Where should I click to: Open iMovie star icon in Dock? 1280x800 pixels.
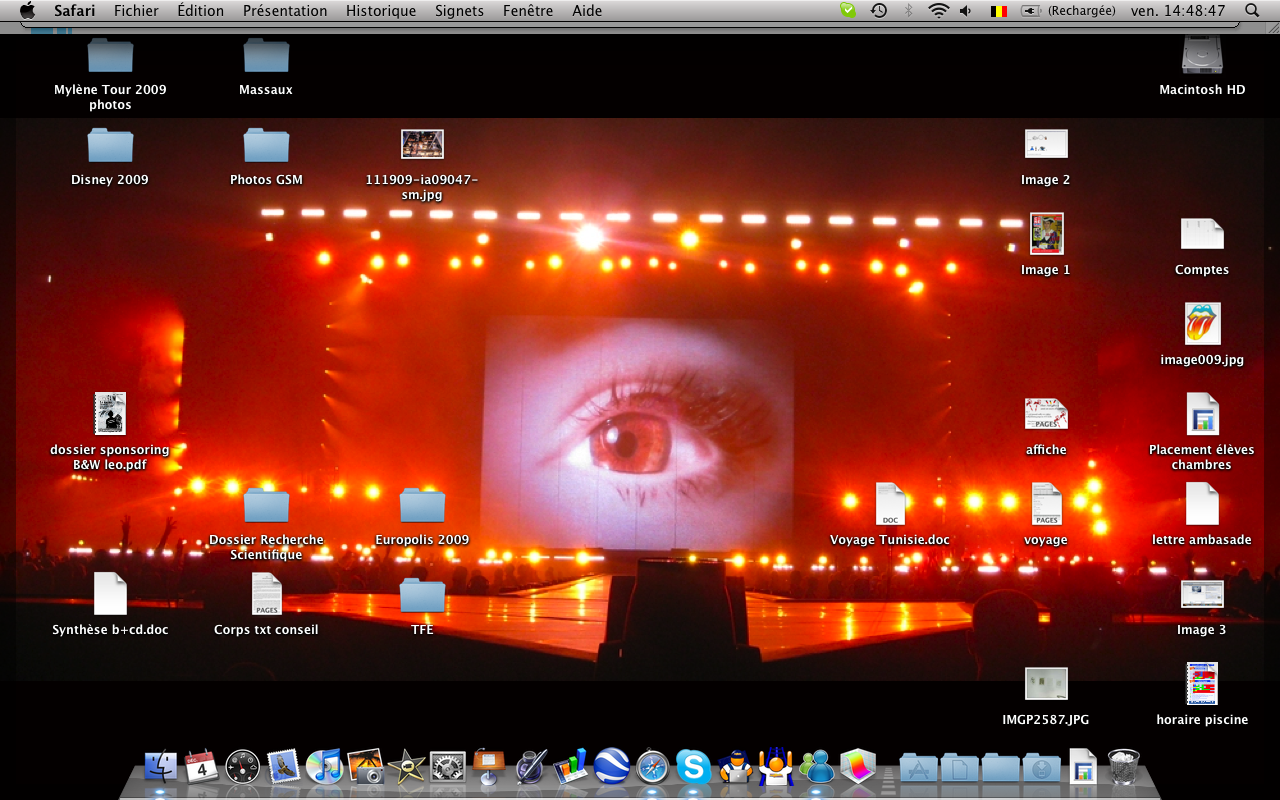tap(407, 767)
